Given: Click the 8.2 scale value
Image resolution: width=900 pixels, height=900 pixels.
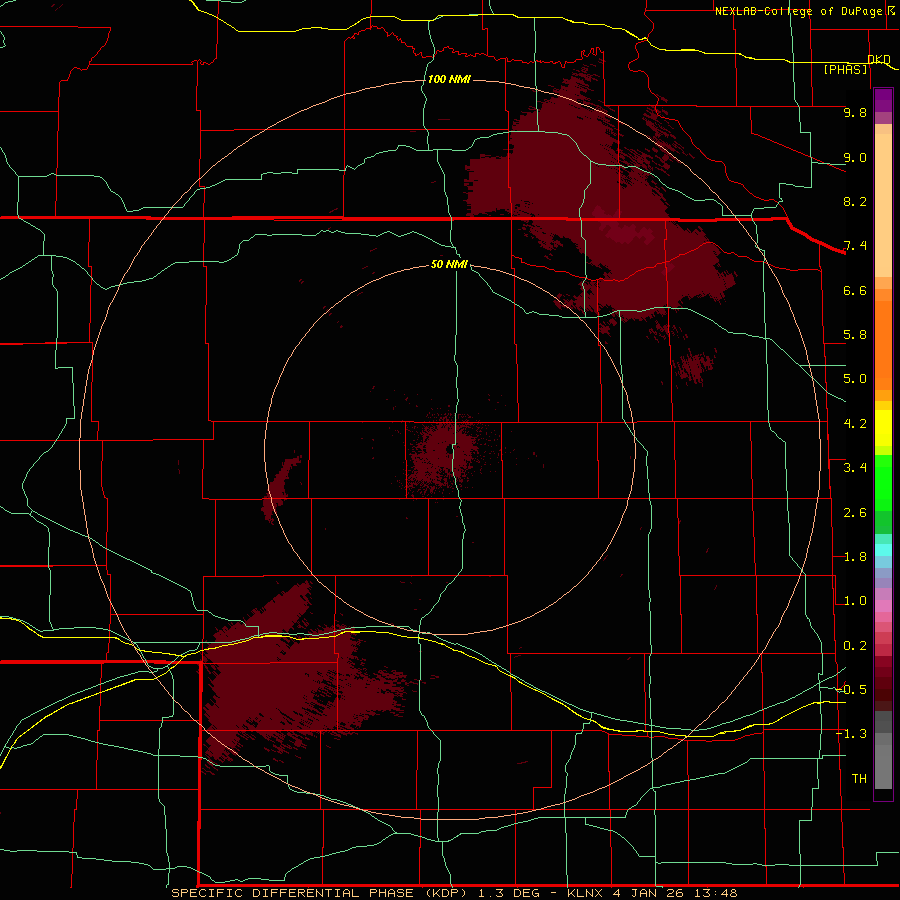Looking at the screenshot, I should [855, 201].
